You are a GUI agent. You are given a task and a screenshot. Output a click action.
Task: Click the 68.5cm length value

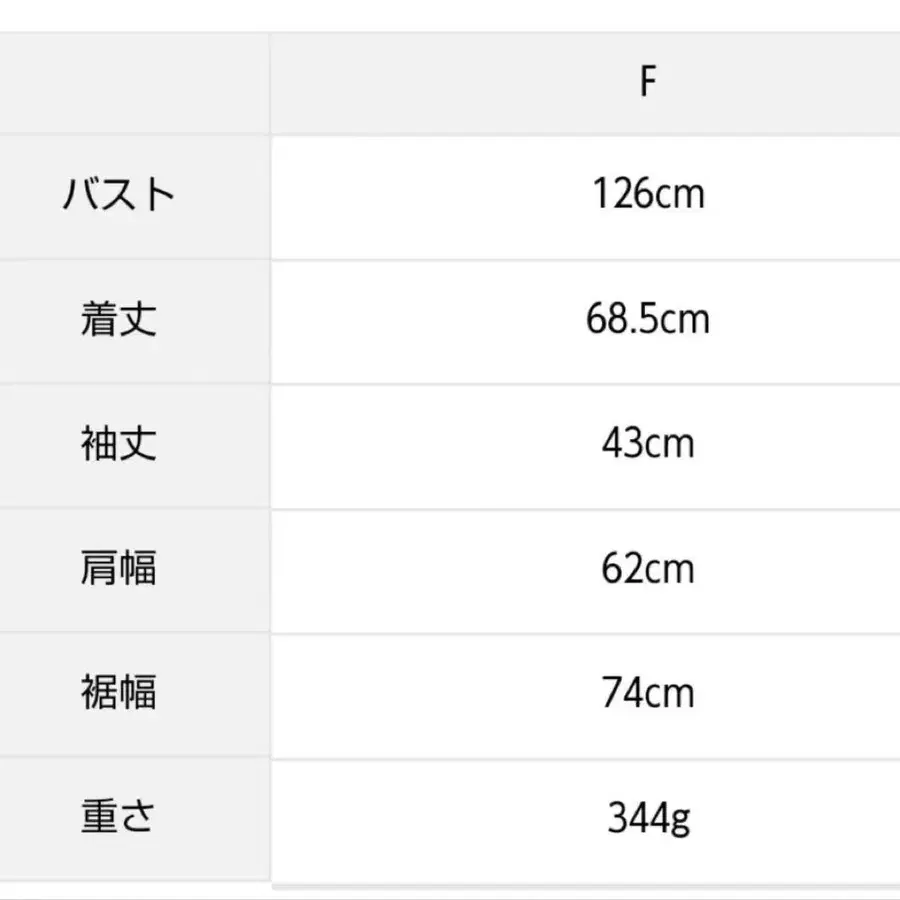tap(648, 320)
